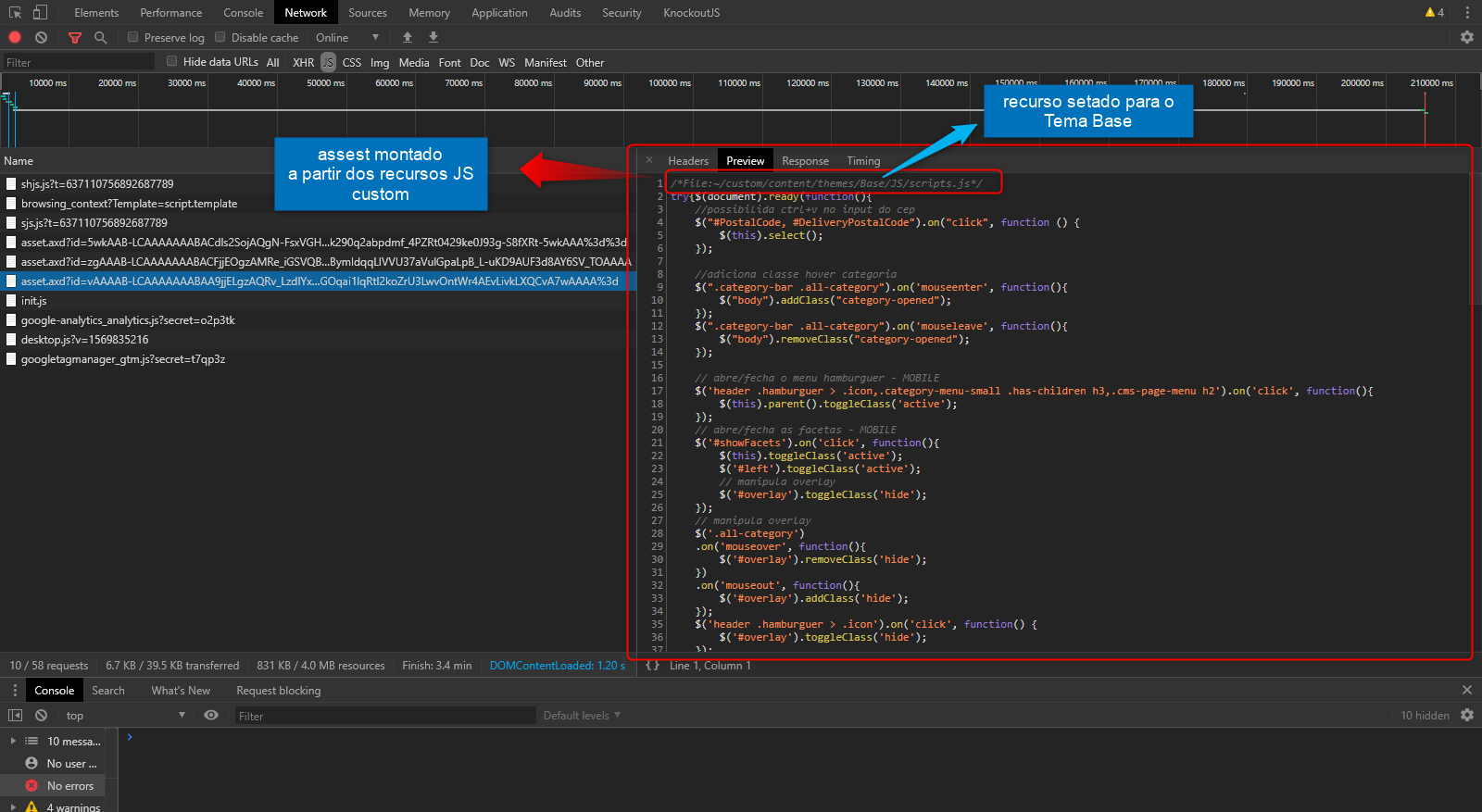The height and width of the screenshot is (812, 1482).
Task: Open the network search magnifier
Action: tap(100, 37)
